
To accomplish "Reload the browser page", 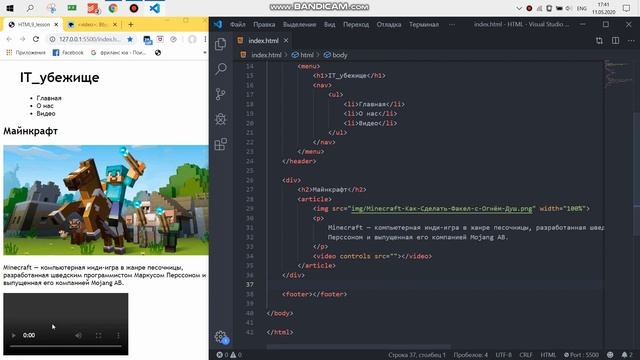I will pos(36,39).
